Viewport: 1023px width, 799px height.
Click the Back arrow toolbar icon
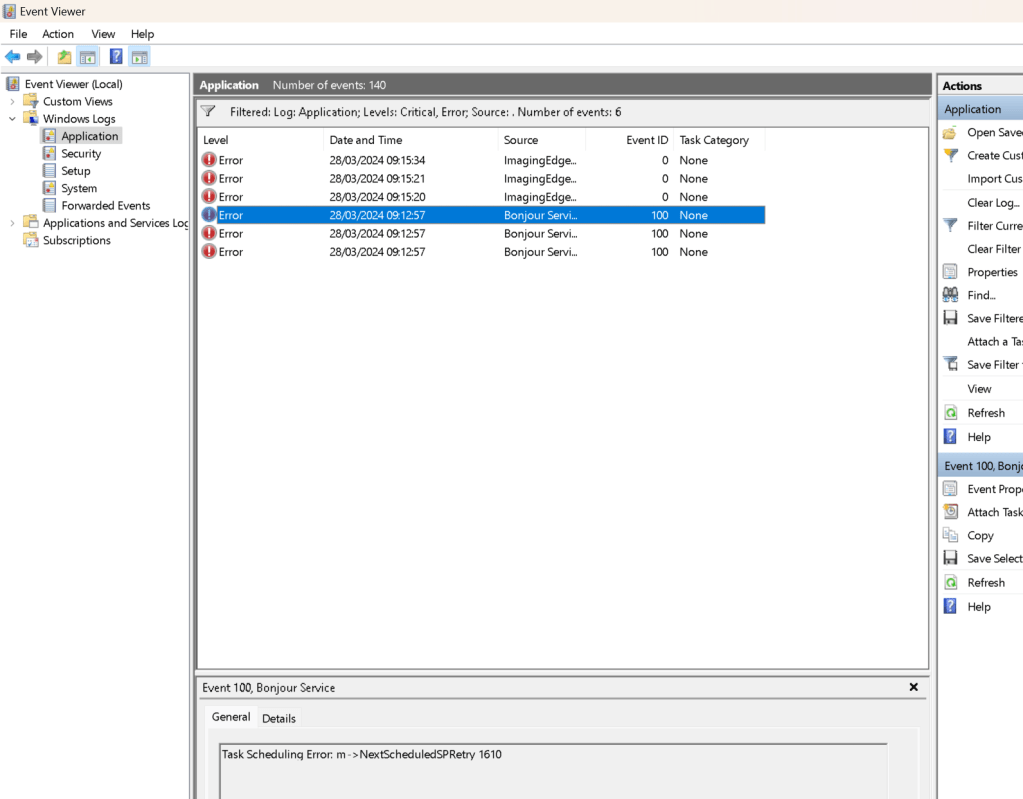point(12,57)
